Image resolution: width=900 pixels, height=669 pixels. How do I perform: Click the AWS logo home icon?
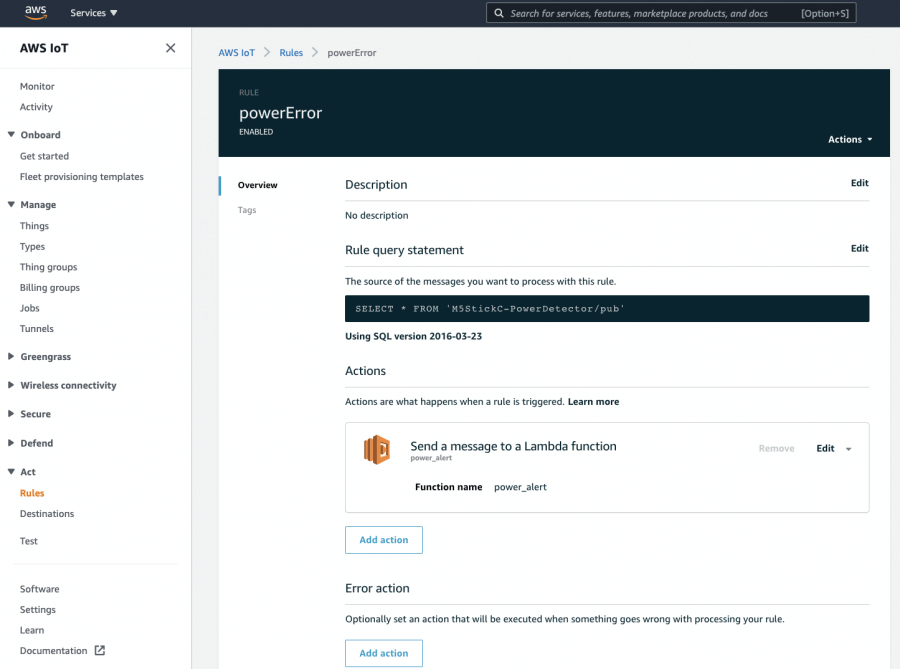(x=36, y=13)
